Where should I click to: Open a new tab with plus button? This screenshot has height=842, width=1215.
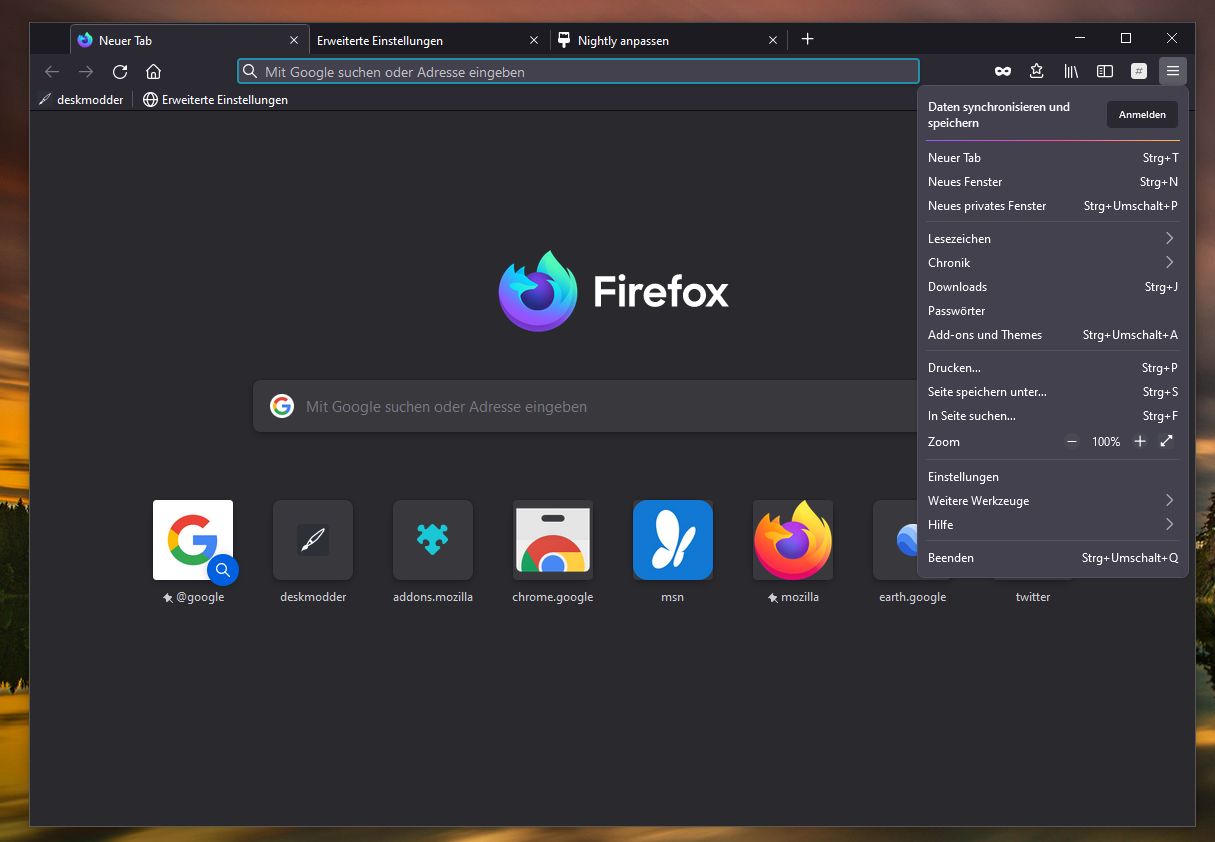click(808, 39)
